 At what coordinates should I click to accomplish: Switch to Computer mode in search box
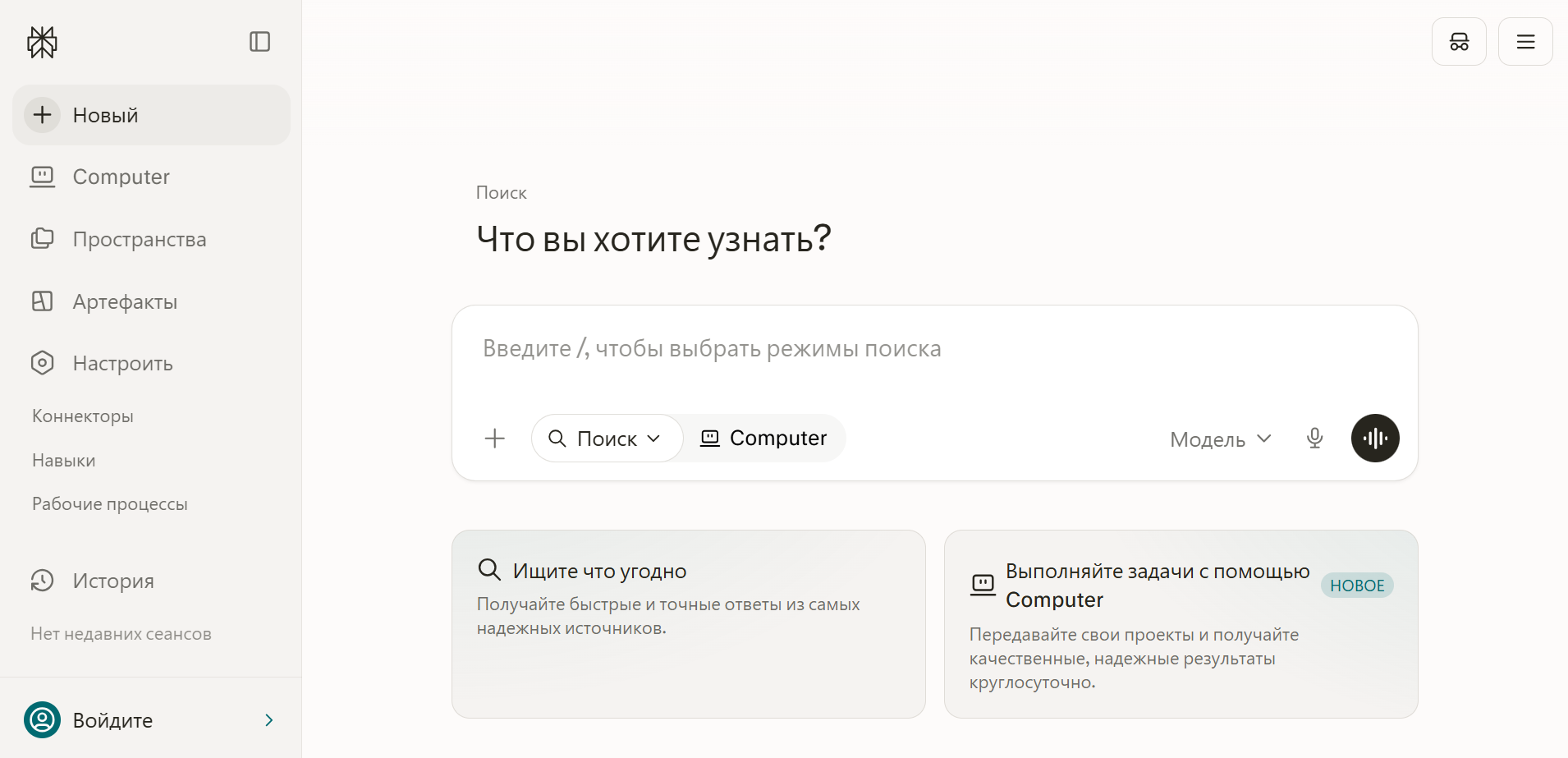[x=763, y=439]
